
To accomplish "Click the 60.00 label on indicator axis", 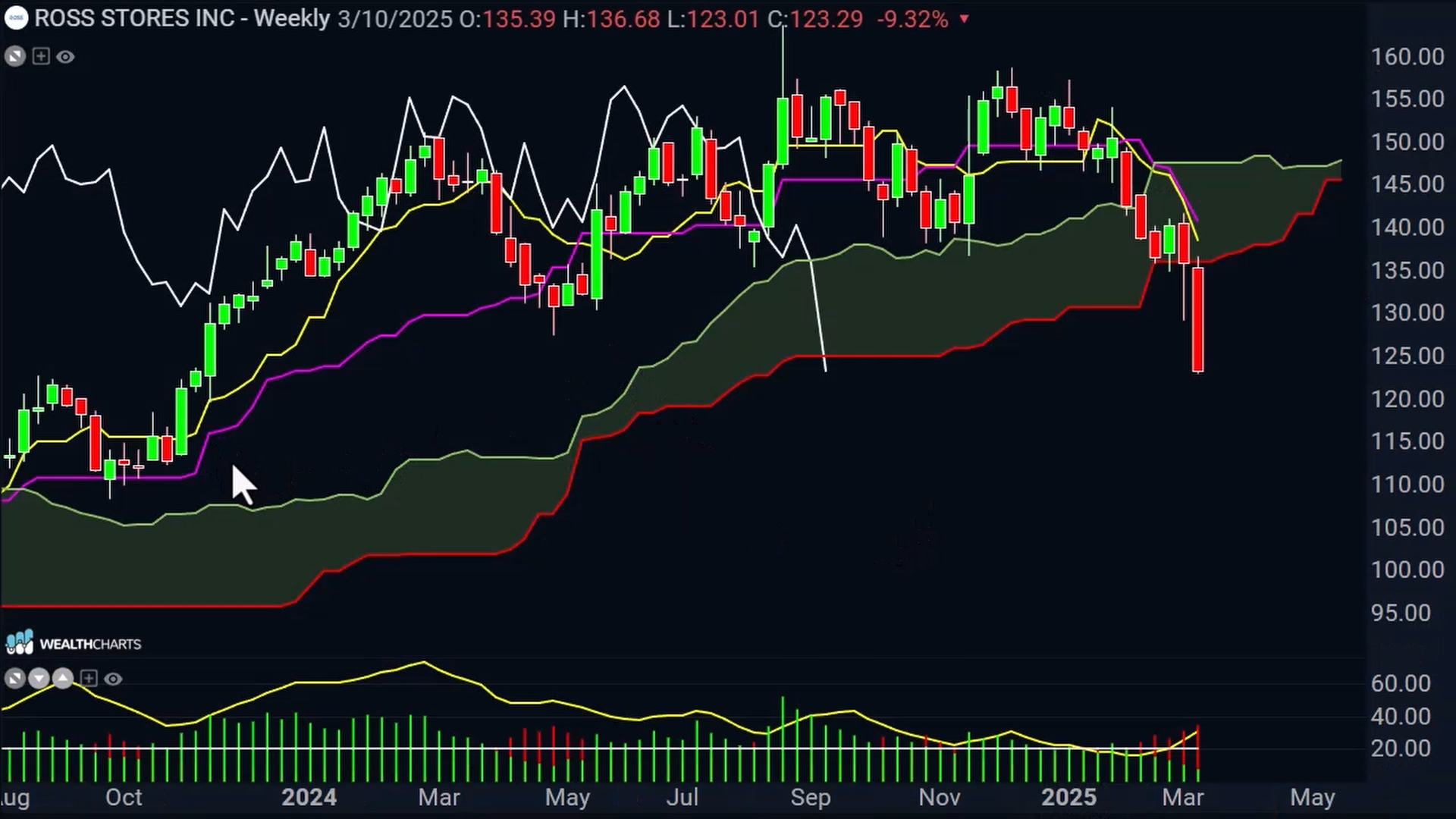I will (x=1401, y=683).
